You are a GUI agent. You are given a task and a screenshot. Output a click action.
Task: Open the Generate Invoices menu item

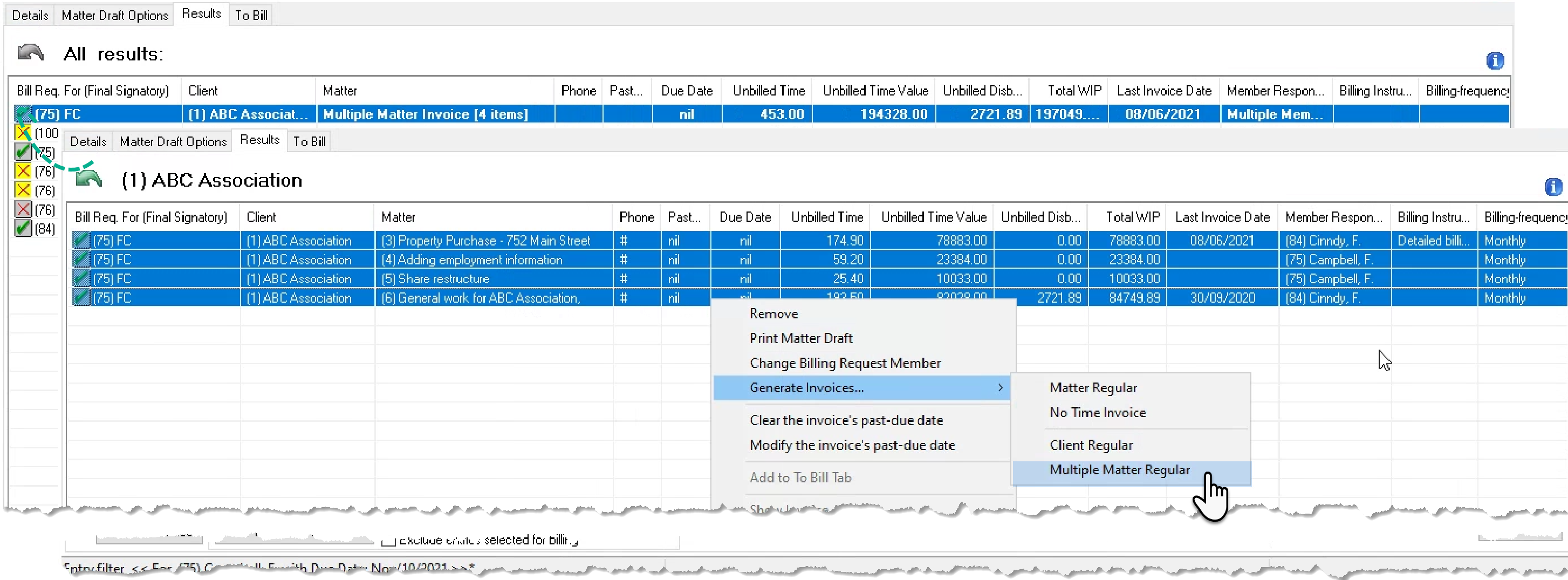(862, 388)
